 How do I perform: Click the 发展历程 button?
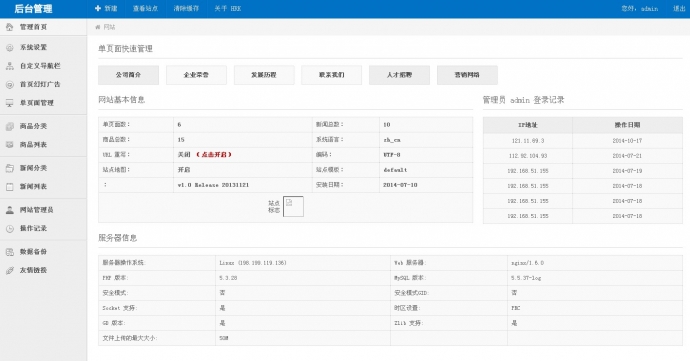click(264, 75)
